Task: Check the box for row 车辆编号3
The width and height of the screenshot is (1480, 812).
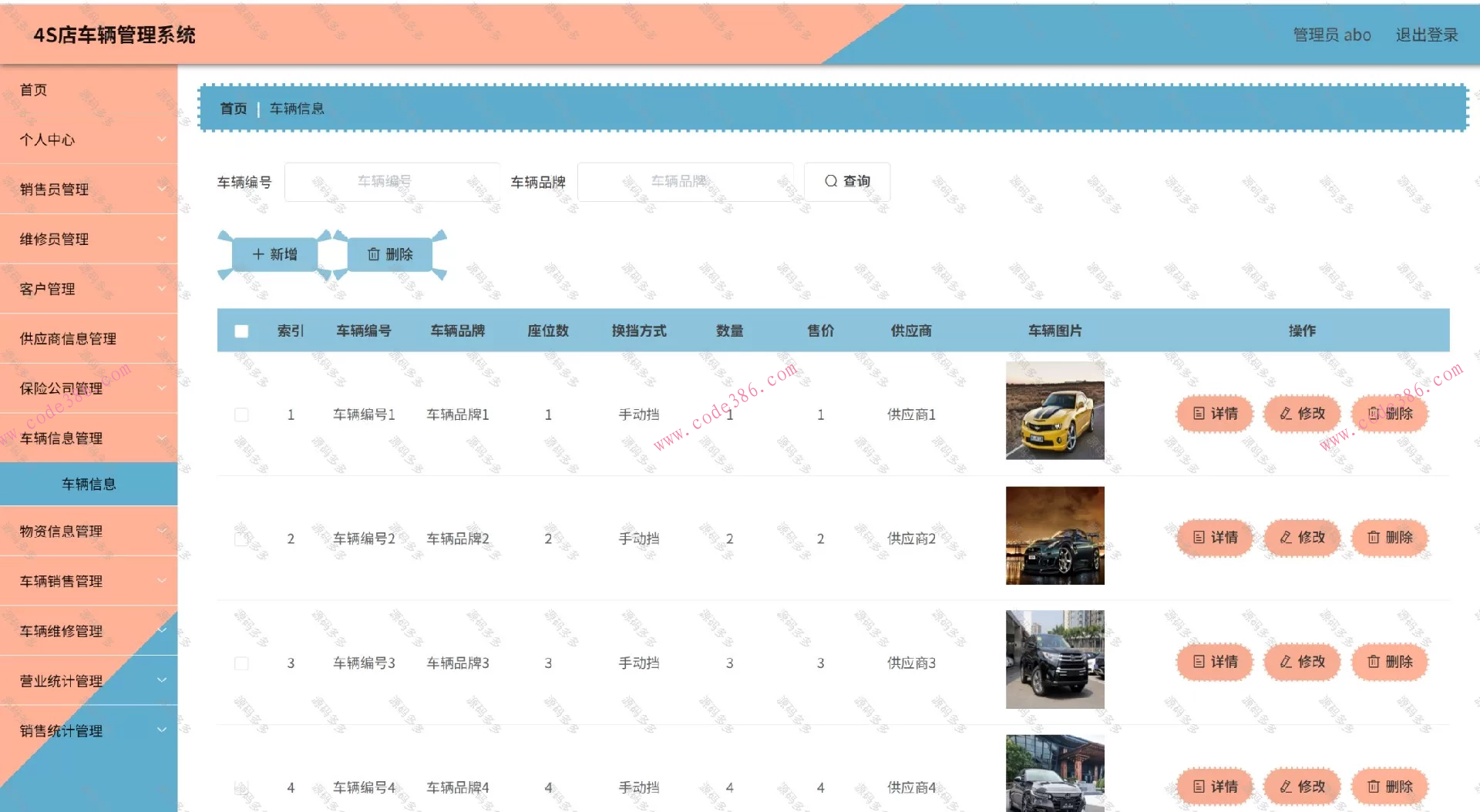Action: click(241, 663)
